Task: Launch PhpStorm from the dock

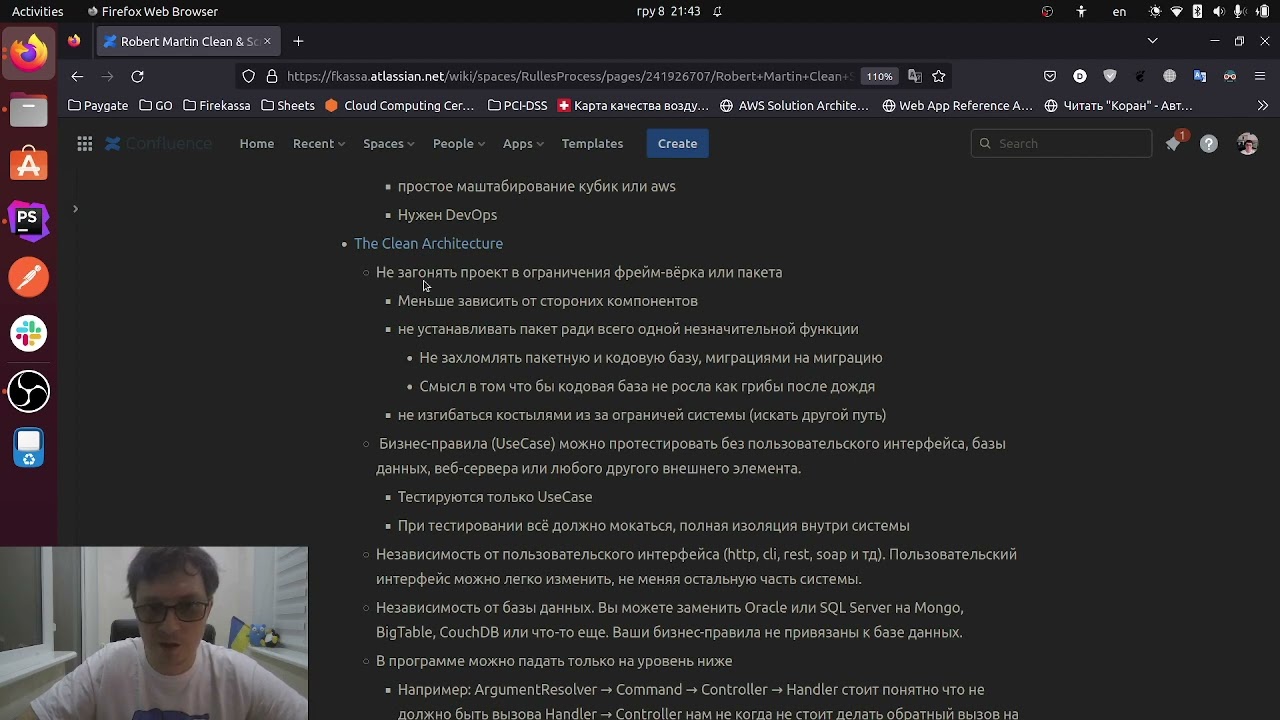Action: pos(29,221)
